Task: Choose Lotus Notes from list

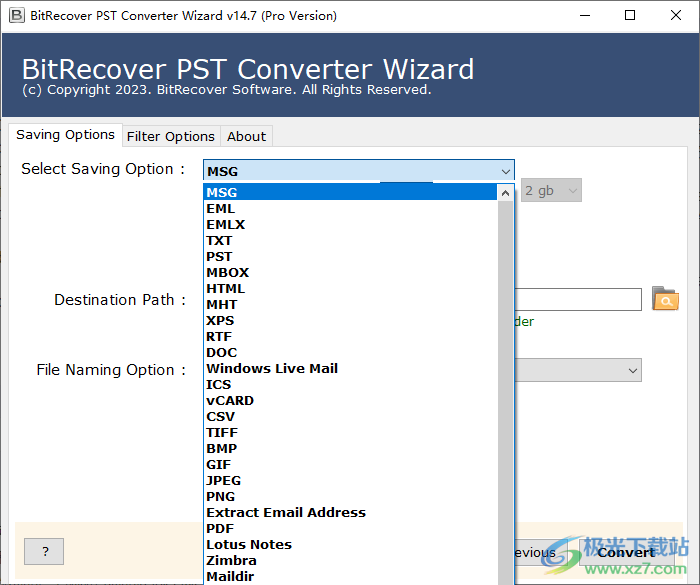Action: (x=351, y=545)
